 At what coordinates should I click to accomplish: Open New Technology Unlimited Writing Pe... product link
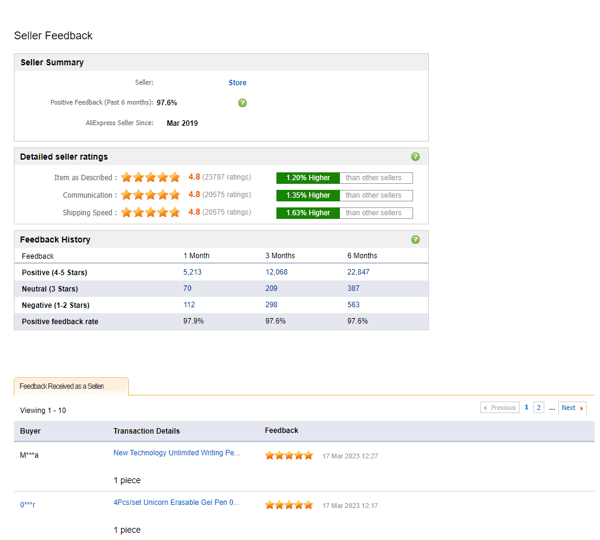coord(176,453)
